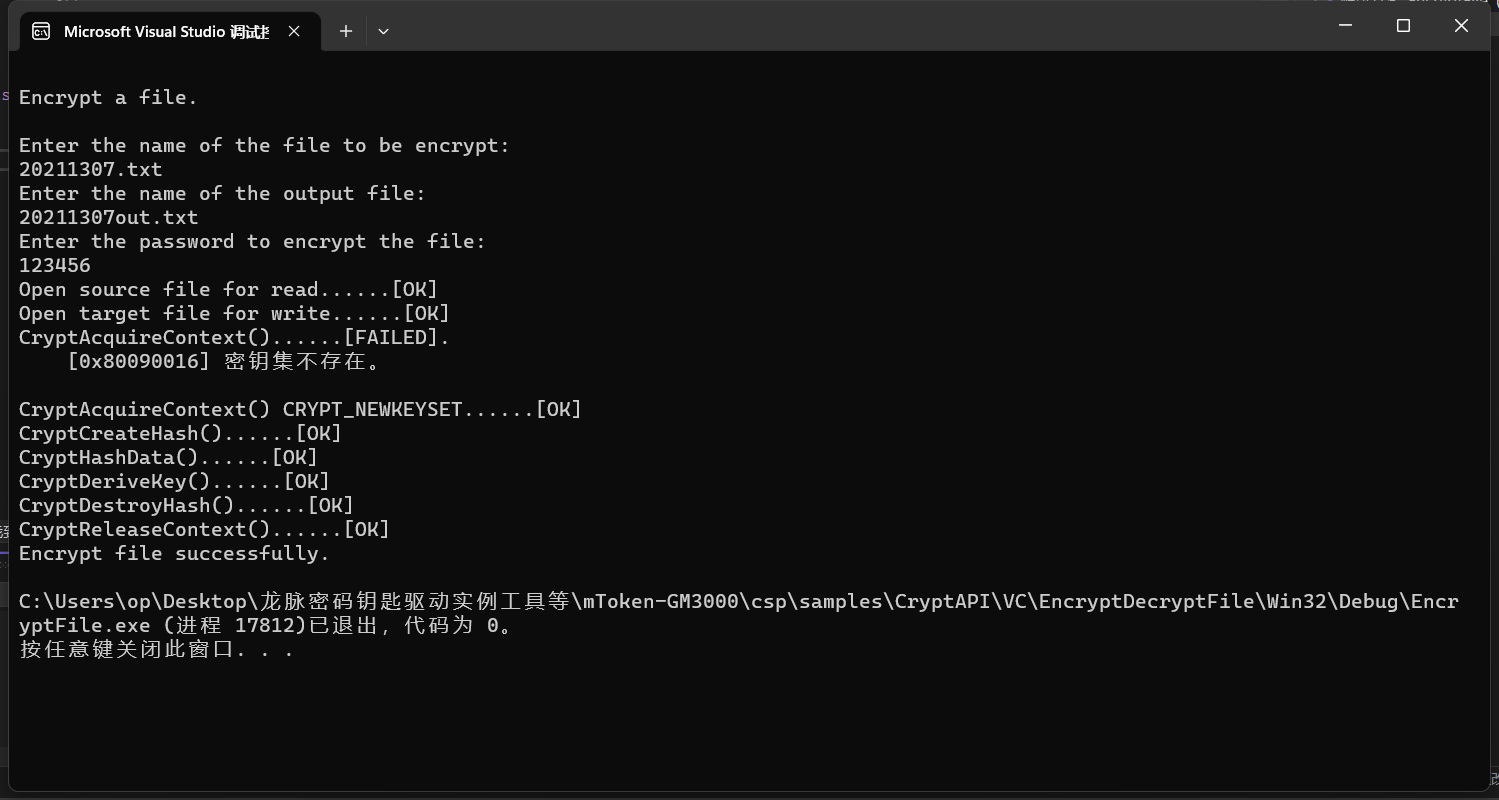Click the output file name 20211307out.txt
1499x800 pixels.
pyautogui.click(x=108, y=217)
